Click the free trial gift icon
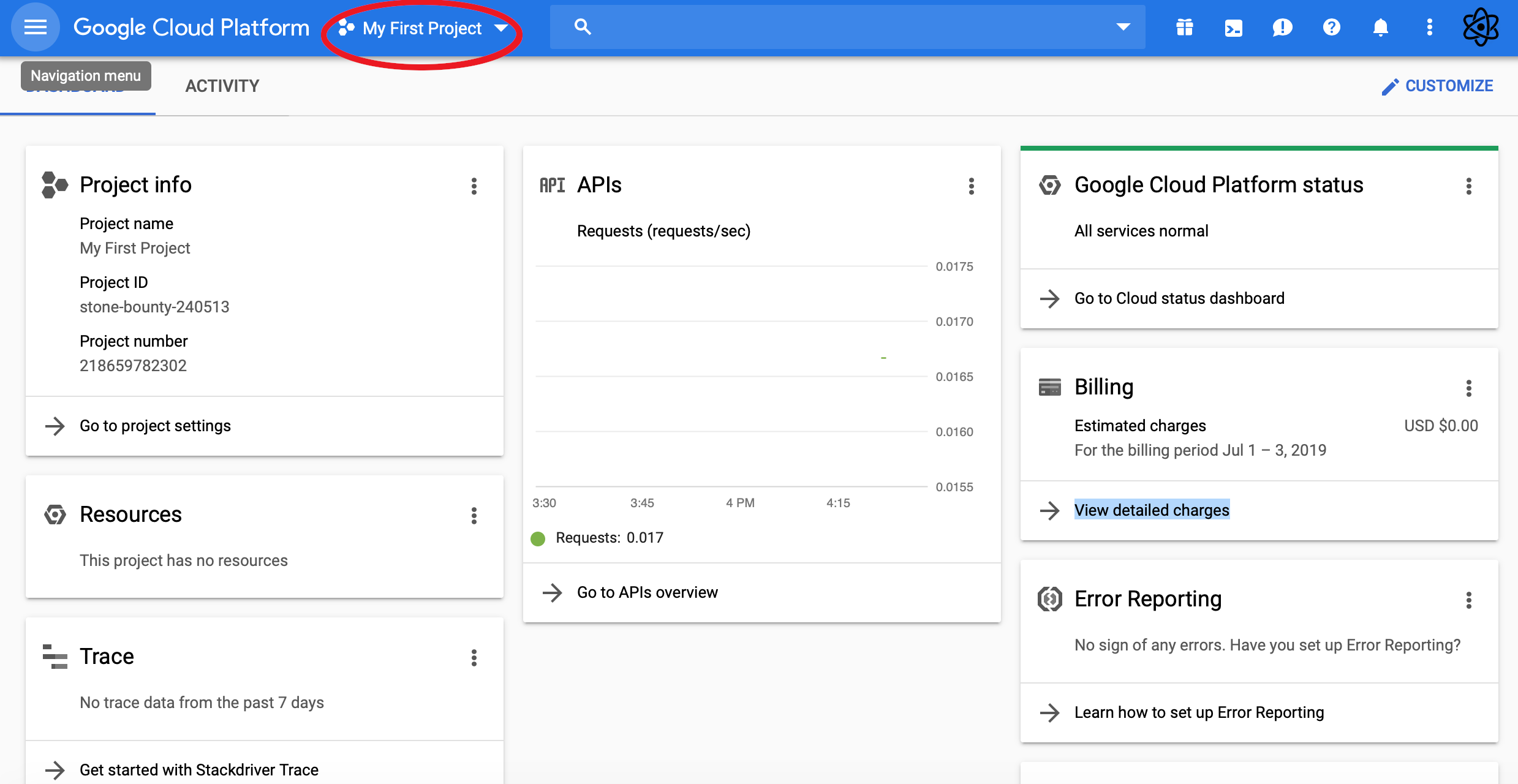 pos(1184,28)
